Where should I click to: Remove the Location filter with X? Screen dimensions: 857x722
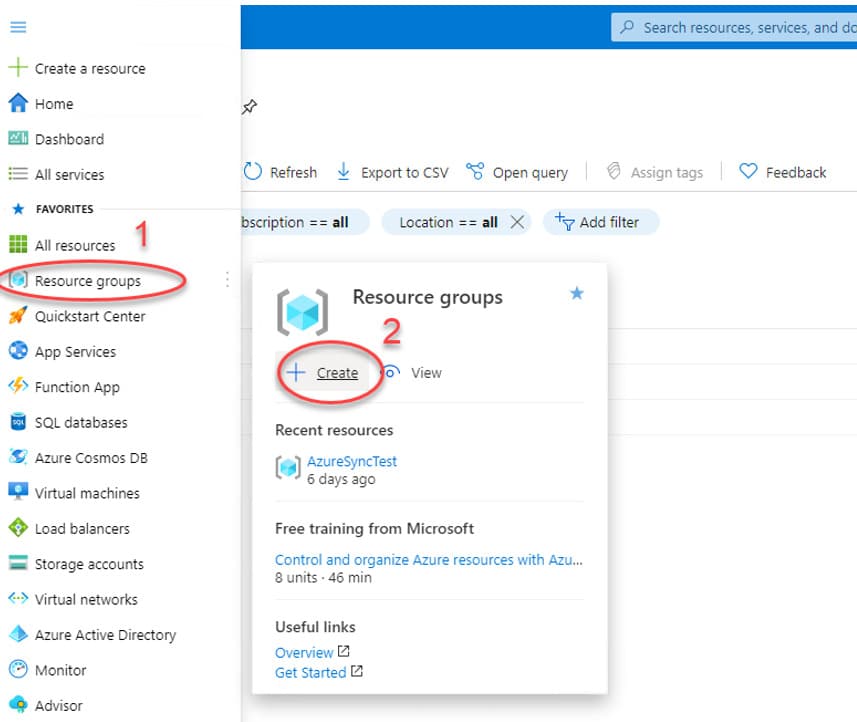[x=517, y=222]
